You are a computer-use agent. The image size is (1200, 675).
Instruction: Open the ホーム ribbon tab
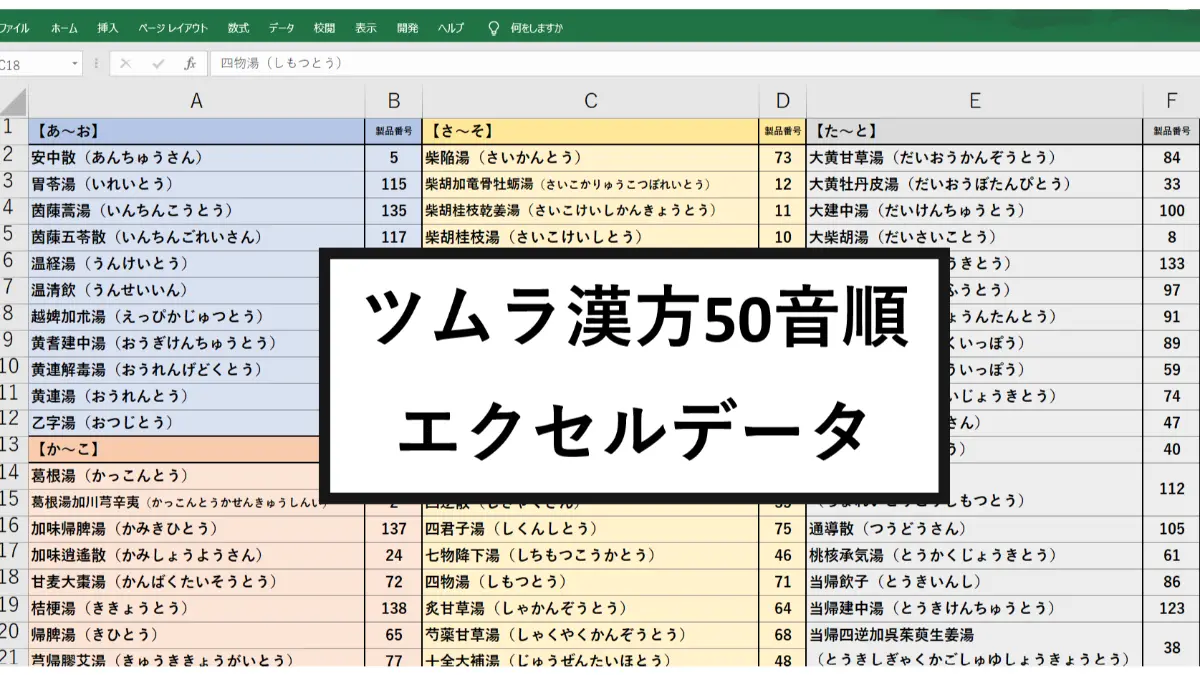tap(64, 29)
